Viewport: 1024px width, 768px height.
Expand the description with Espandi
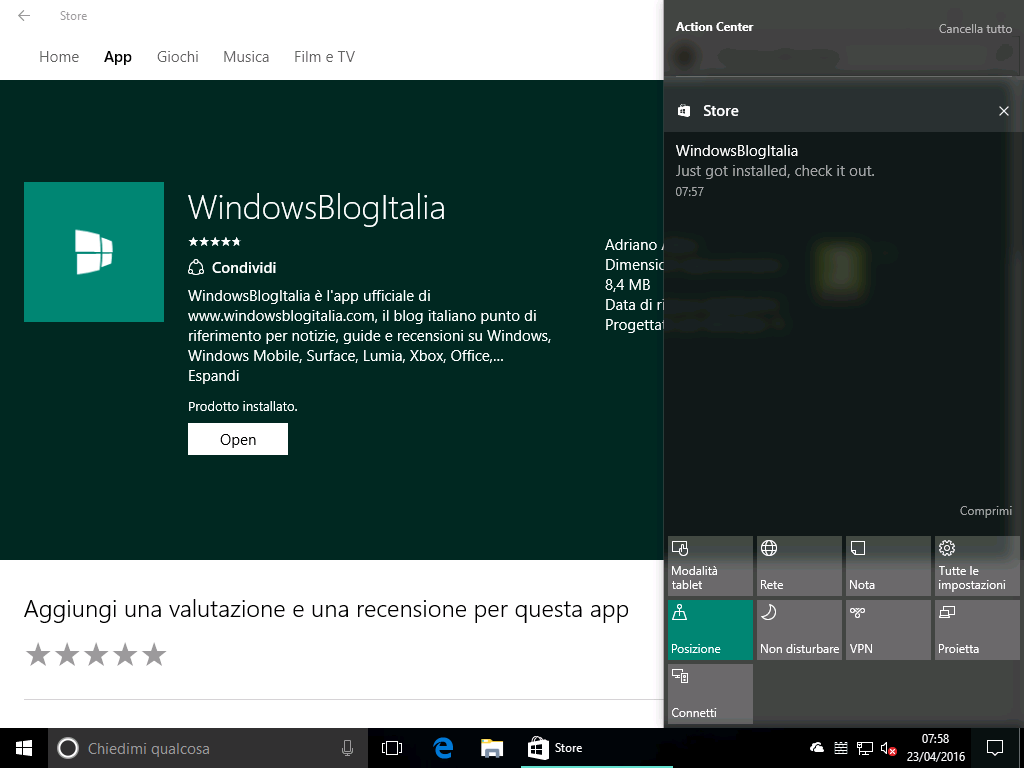[214, 376]
